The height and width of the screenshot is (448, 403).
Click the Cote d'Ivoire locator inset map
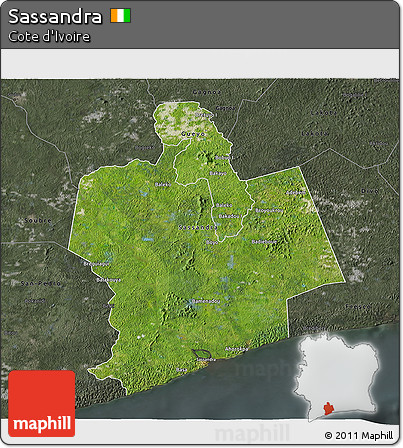pos(337,376)
